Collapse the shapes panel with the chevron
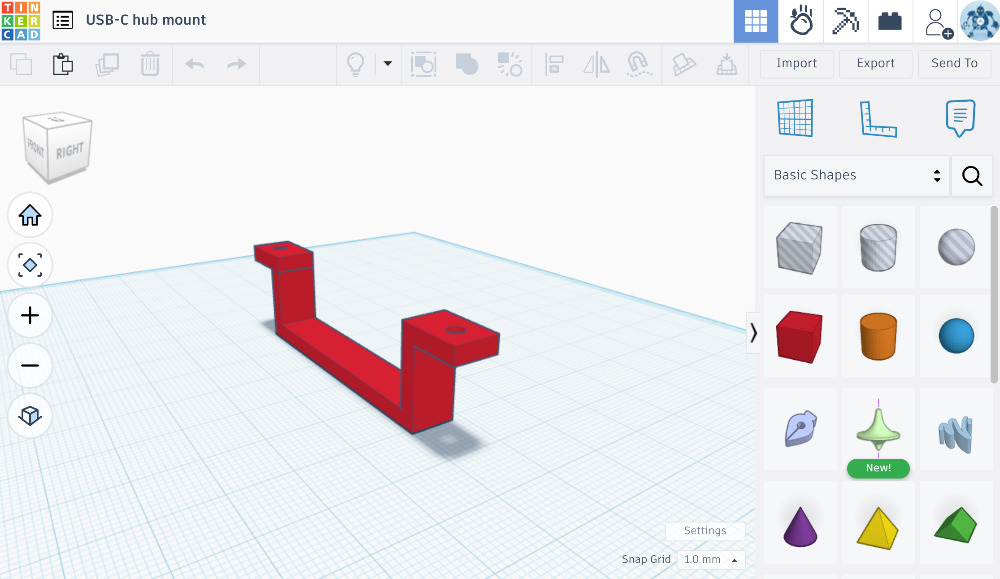Screen dimensions: 1000x579 coord(754,333)
